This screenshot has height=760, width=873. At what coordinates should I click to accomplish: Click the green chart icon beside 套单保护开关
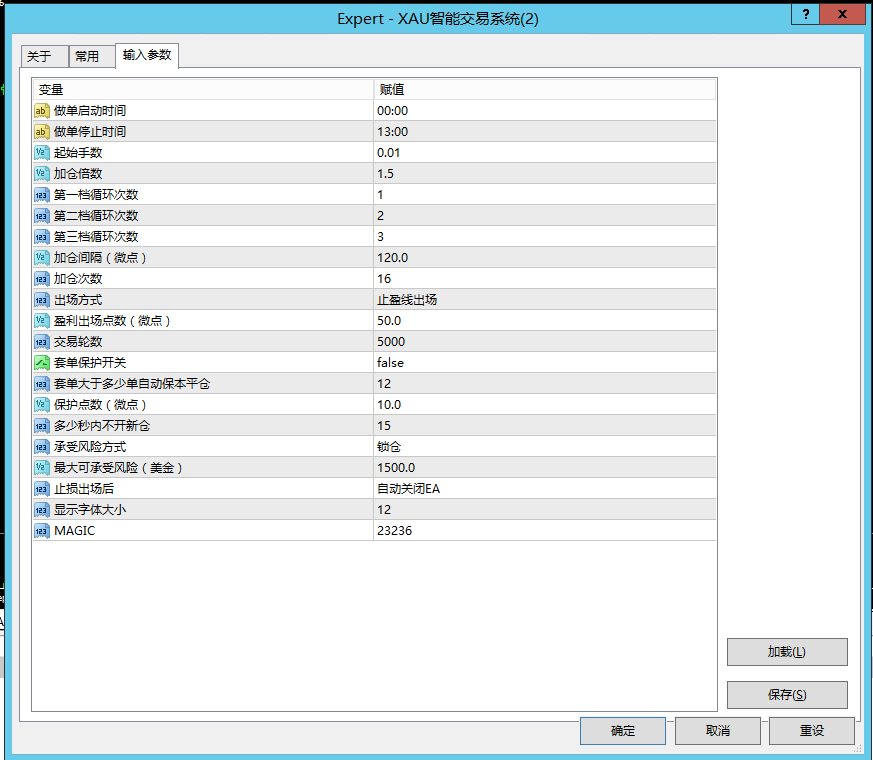pos(40,362)
